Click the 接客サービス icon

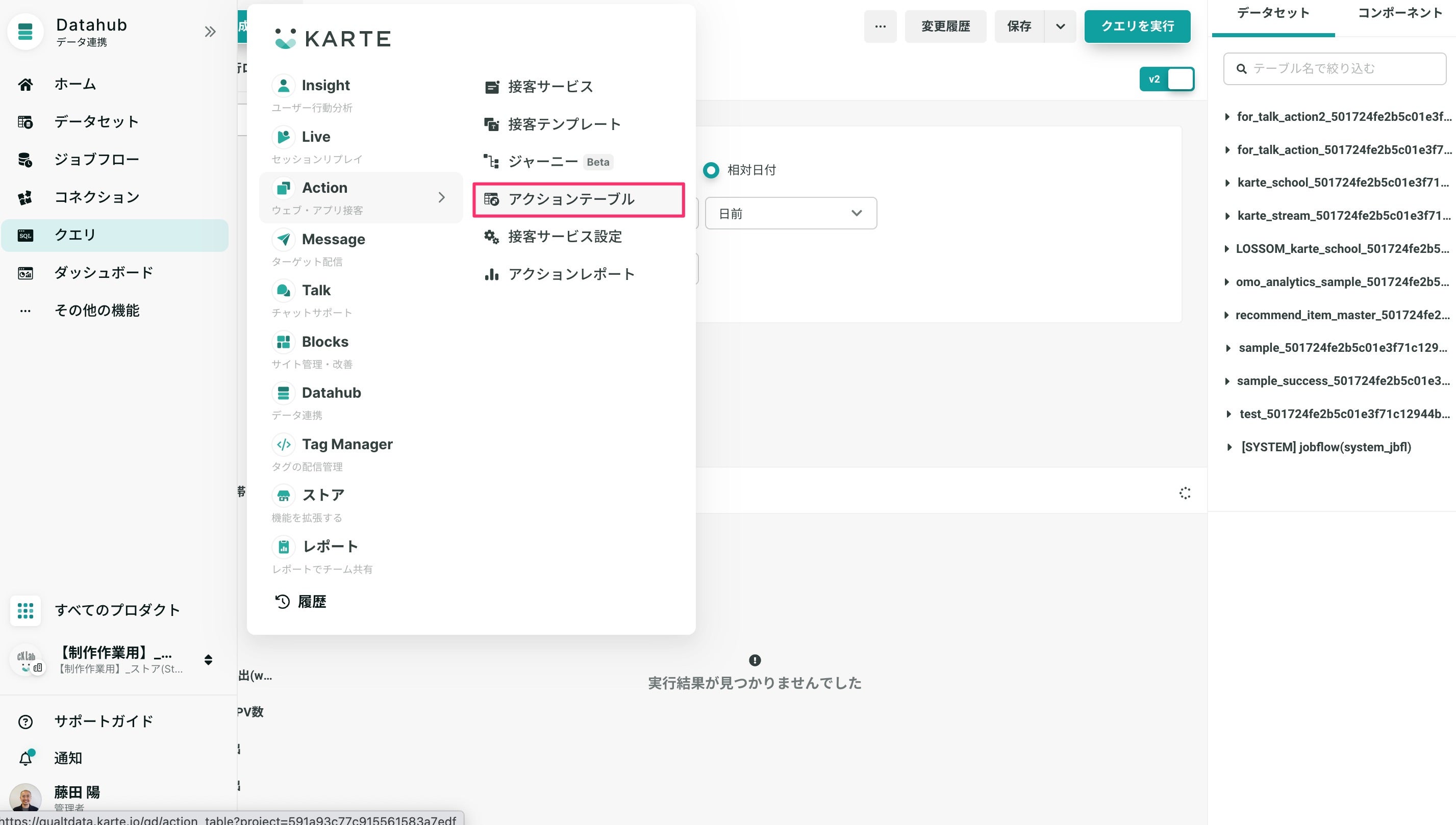(x=491, y=87)
